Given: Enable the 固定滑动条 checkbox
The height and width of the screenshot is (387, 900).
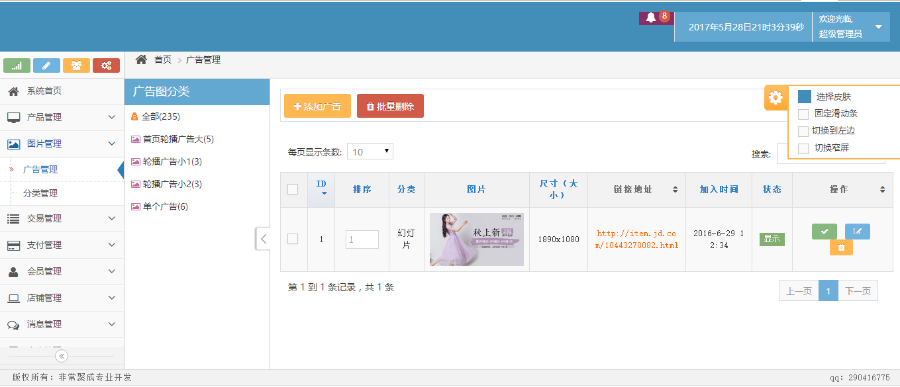Looking at the screenshot, I should click(804, 114).
